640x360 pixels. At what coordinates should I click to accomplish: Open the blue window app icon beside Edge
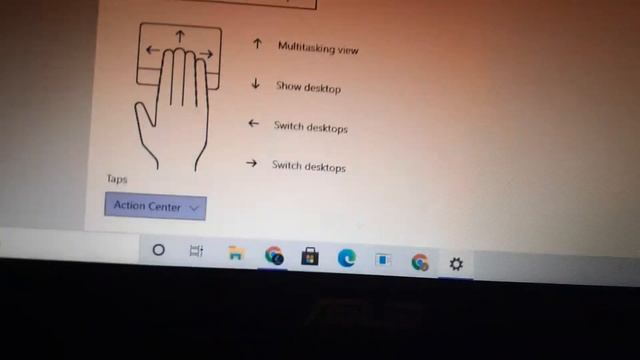pyautogui.click(x=383, y=260)
